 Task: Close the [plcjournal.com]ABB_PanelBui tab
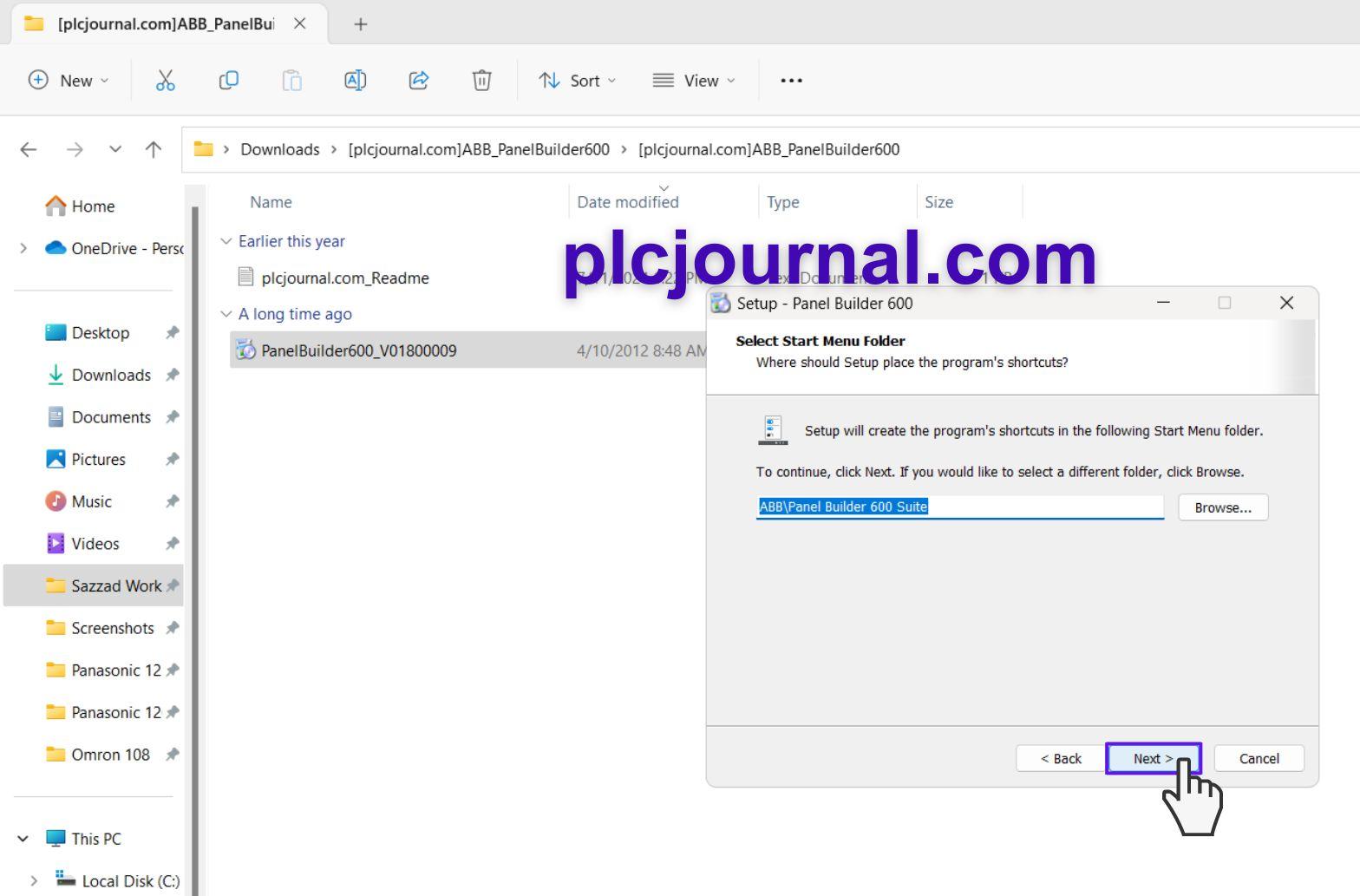pyautogui.click(x=300, y=23)
